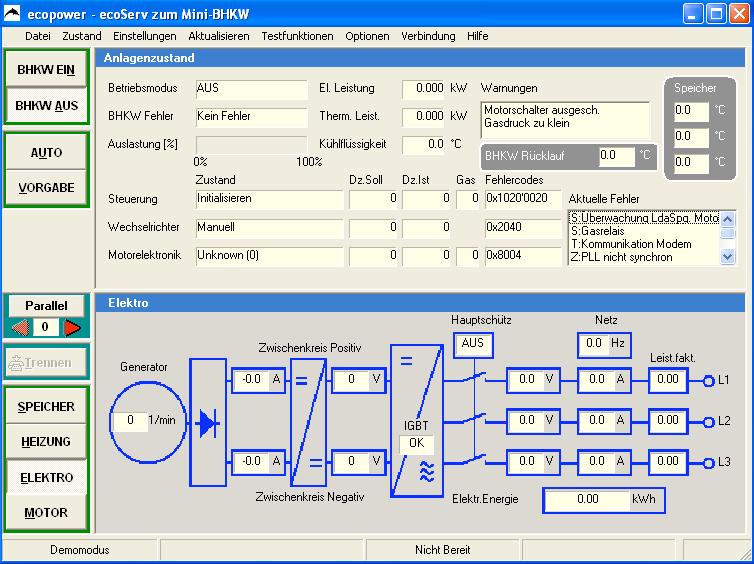The width and height of the screenshot is (754, 564).
Task: Click the Parallel button
Action: tap(46, 306)
